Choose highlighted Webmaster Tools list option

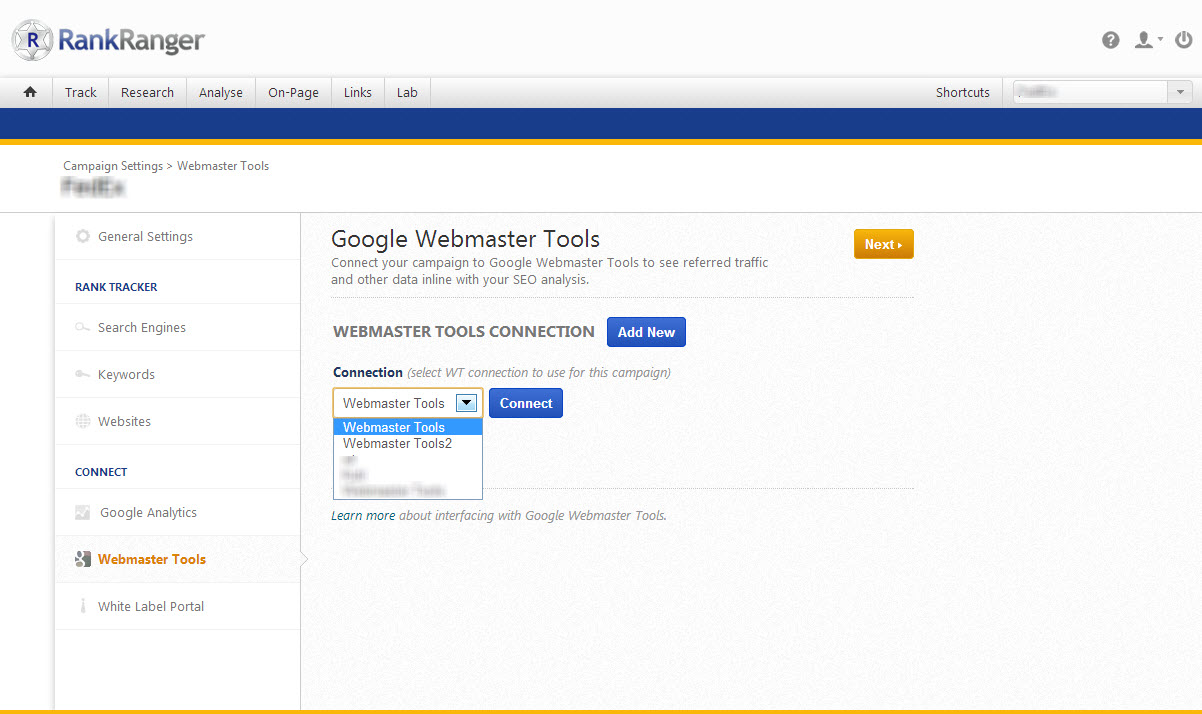[x=394, y=427]
